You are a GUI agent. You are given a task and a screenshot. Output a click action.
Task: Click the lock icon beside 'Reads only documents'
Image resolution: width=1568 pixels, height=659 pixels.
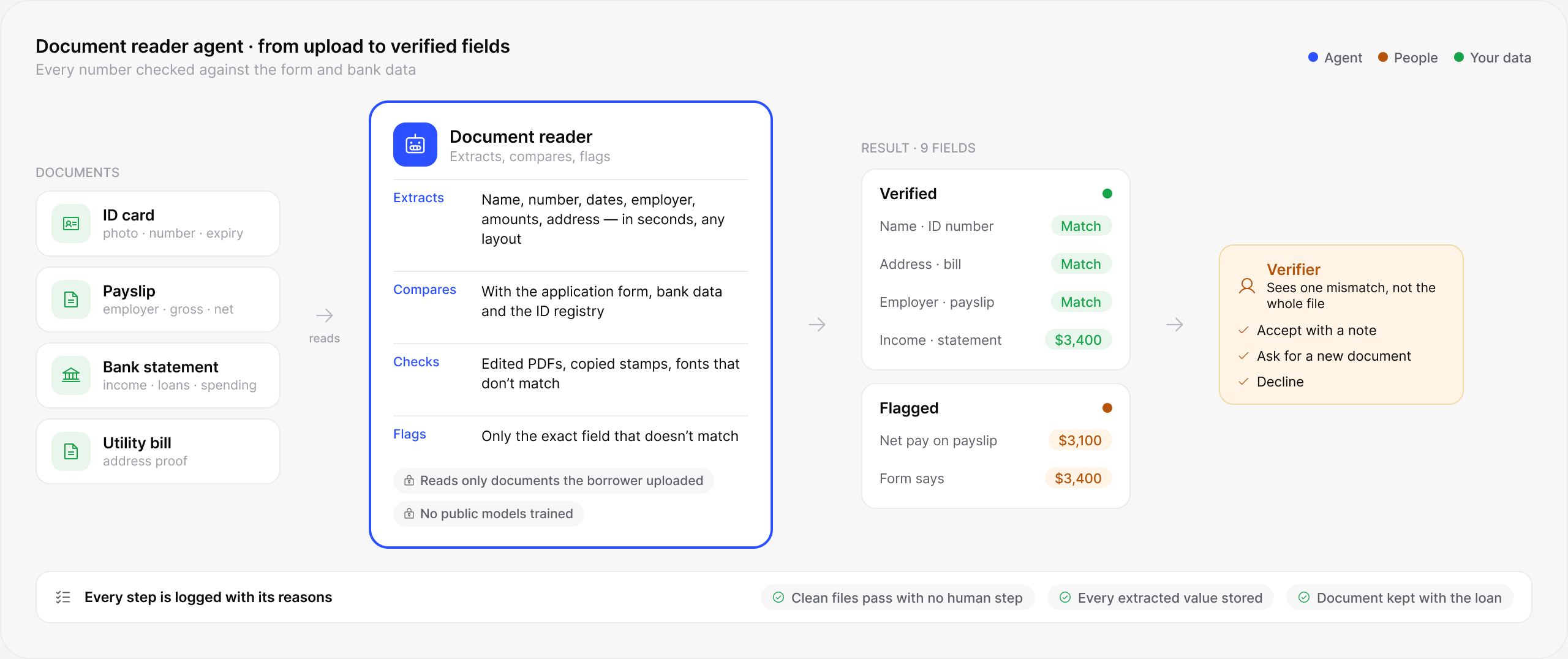point(409,481)
